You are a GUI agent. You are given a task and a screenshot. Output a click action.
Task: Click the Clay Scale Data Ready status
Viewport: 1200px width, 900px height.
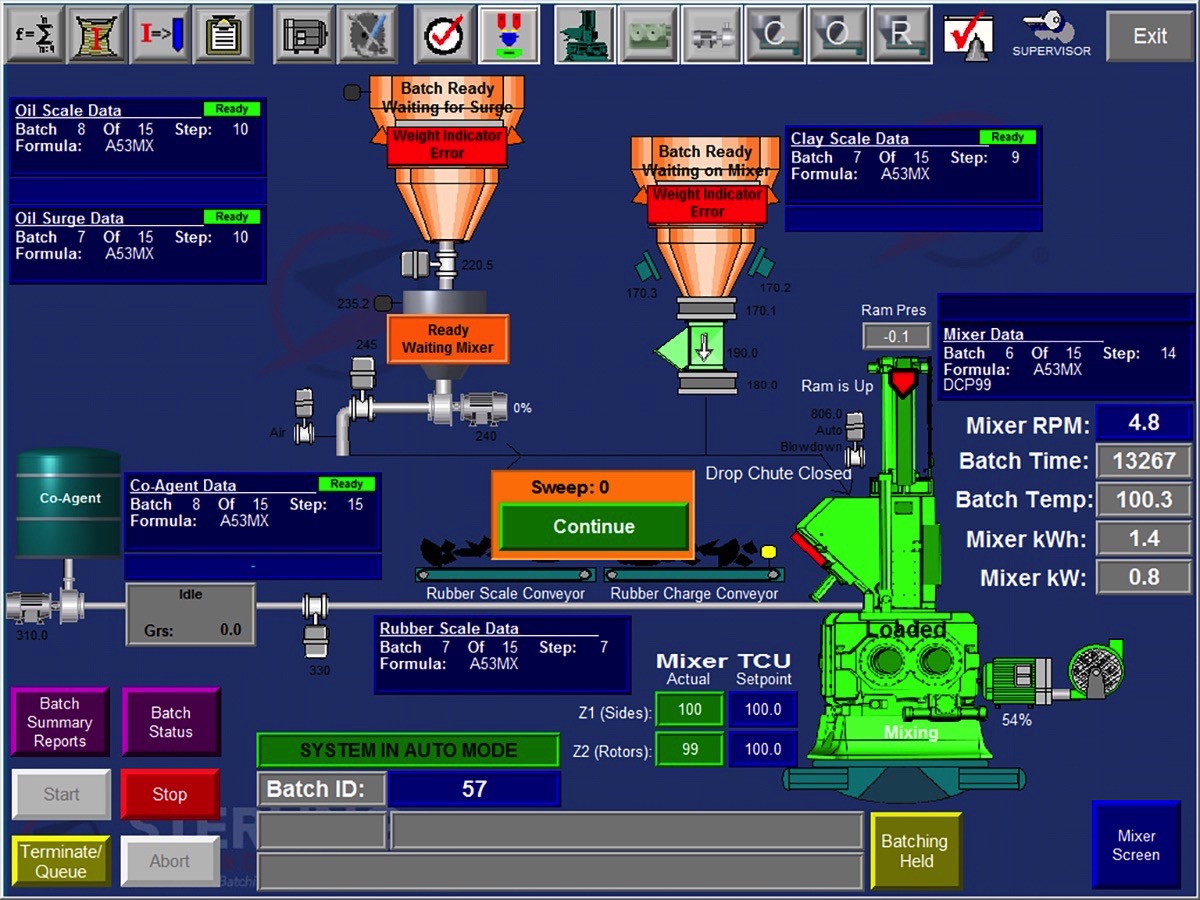pos(1007,137)
